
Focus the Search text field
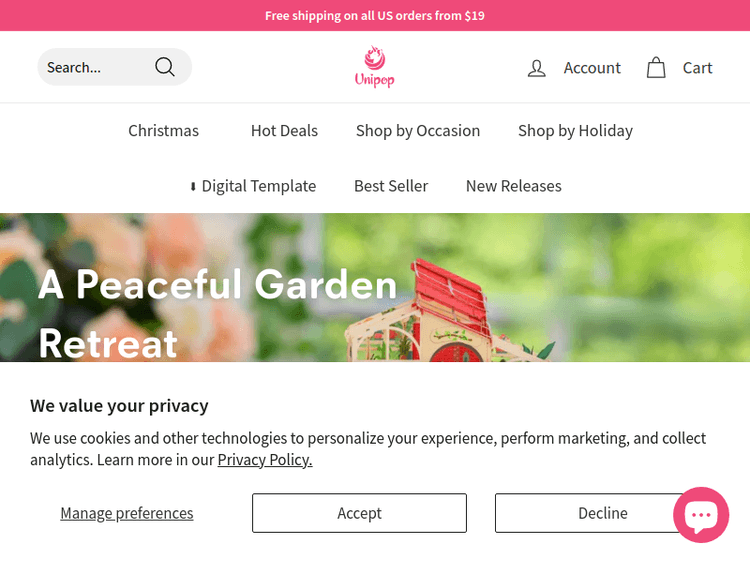point(96,67)
